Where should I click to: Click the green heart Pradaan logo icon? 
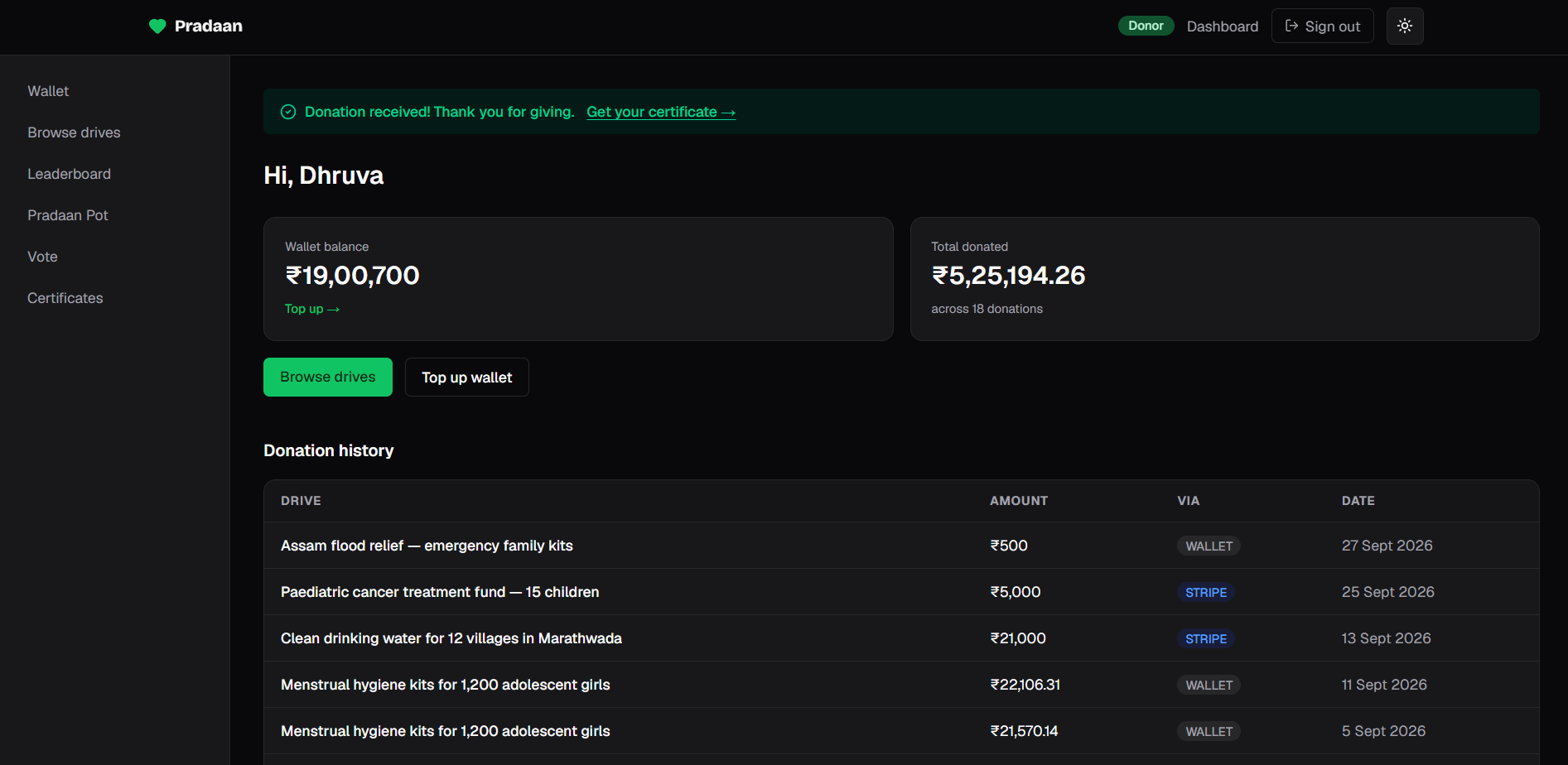(157, 26)
